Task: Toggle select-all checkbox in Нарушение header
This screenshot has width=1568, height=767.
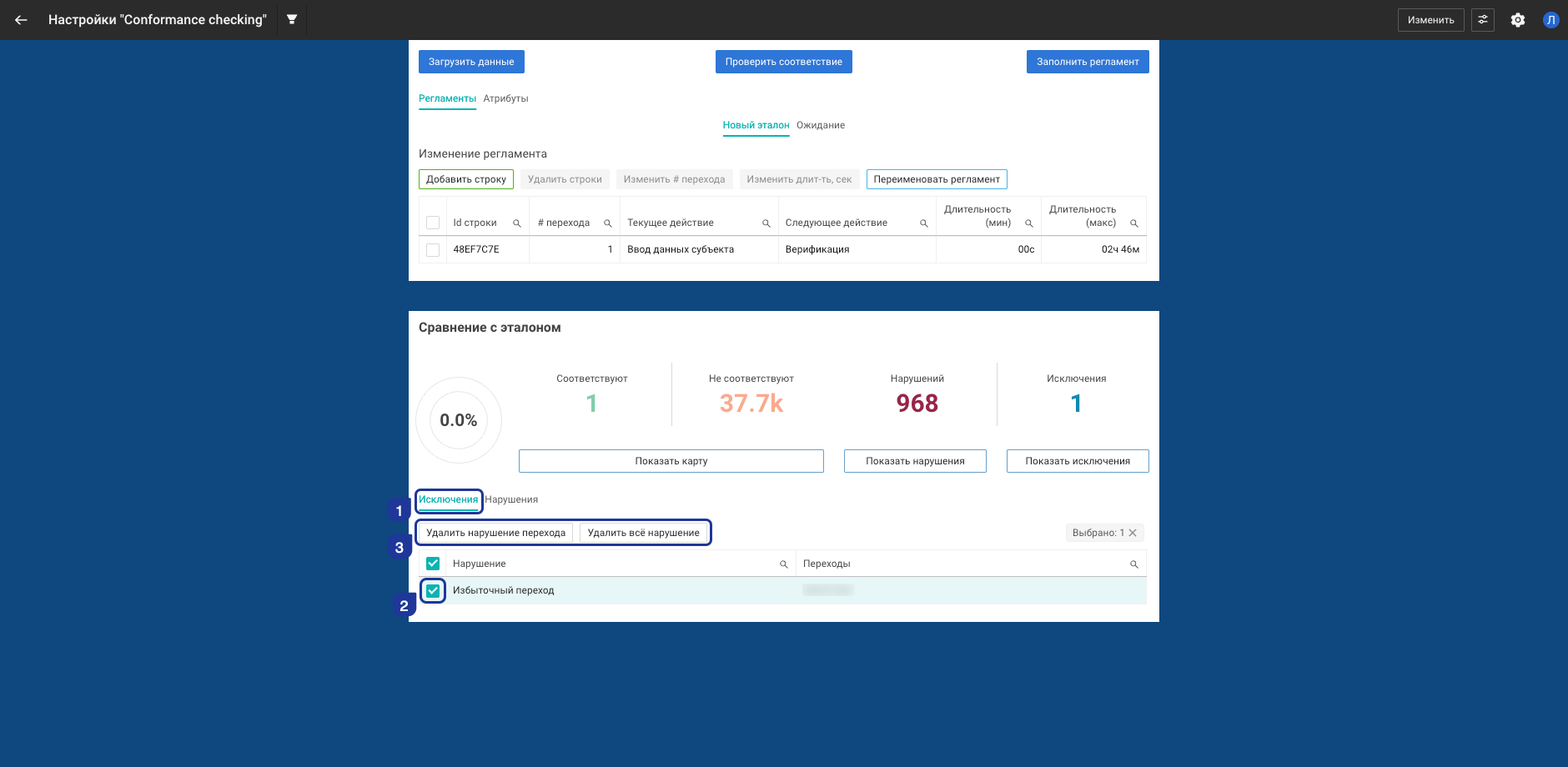Action: [433, 564]
